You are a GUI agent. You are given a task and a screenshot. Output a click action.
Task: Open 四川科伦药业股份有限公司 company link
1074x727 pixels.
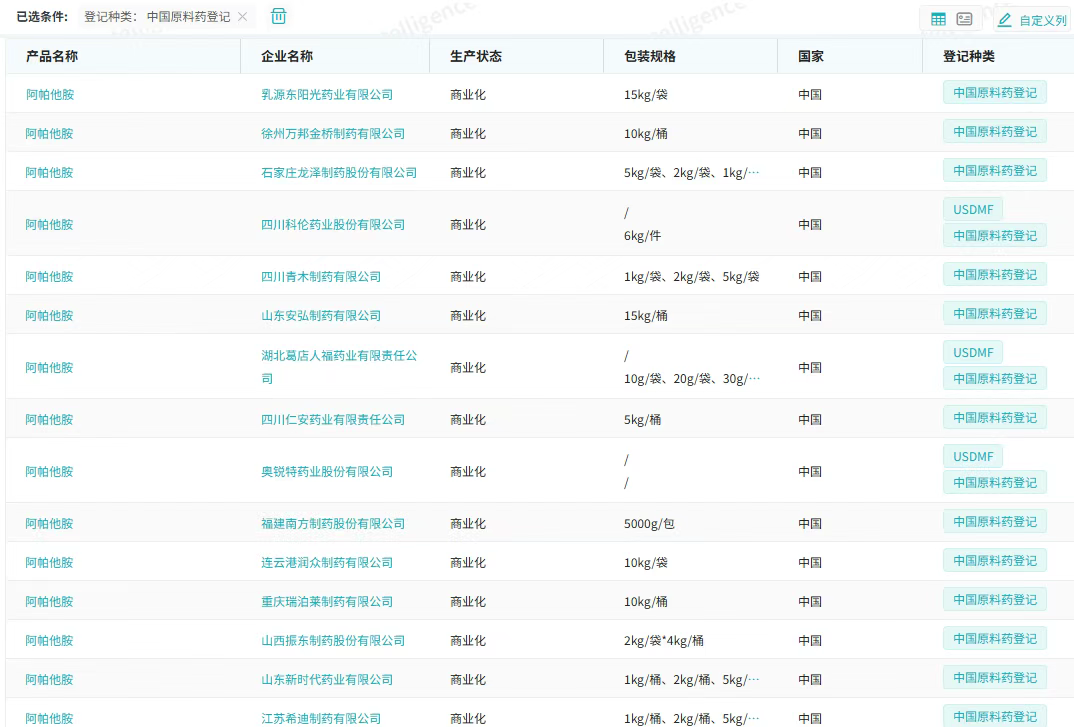tap(333, 225)
